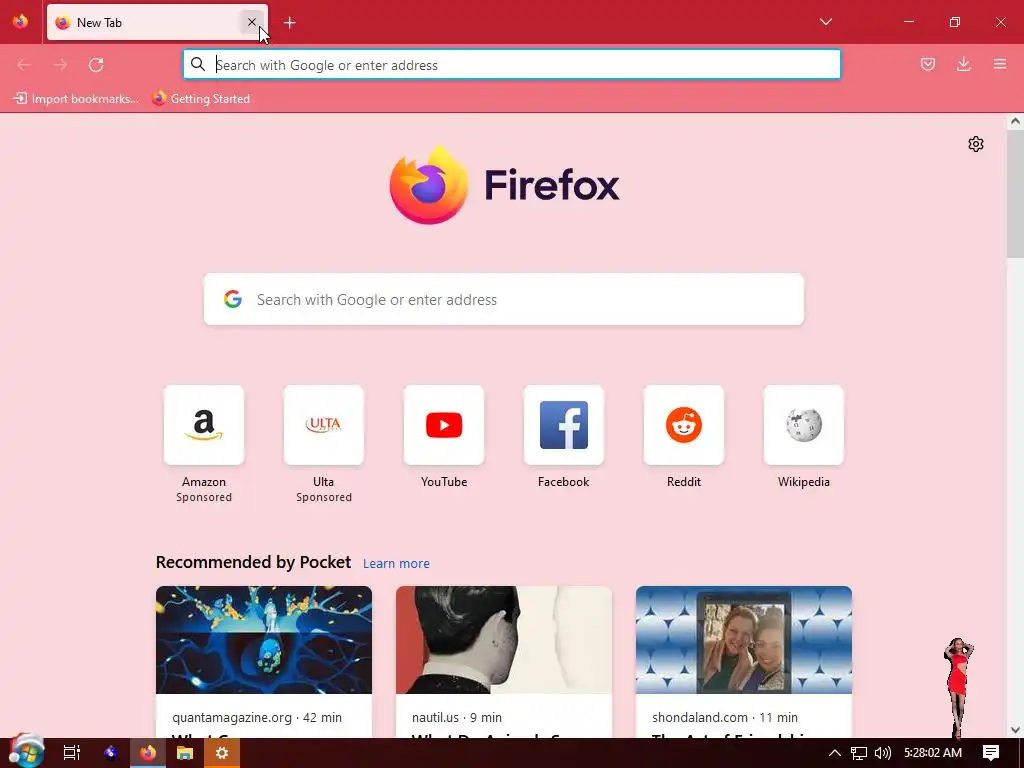Click the scrollbar down arrow
Screen dimensions: 1024x768
tap(1015, 730)
